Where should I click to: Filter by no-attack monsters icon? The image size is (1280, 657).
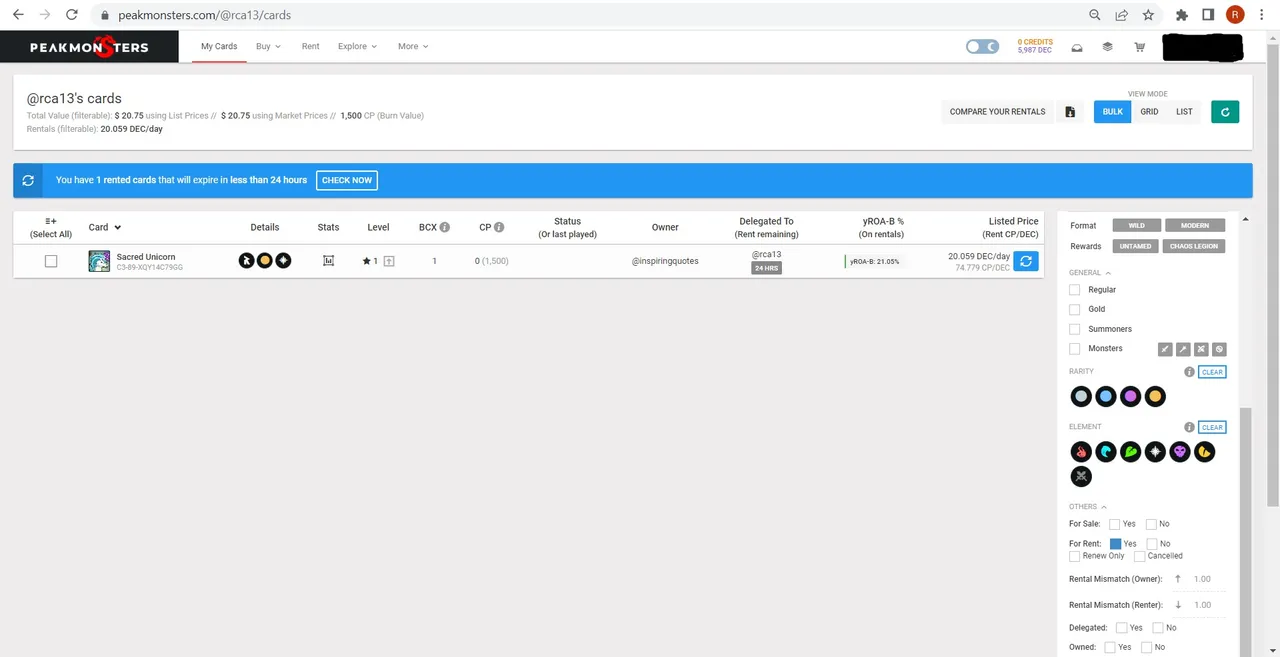point(1219,349)
